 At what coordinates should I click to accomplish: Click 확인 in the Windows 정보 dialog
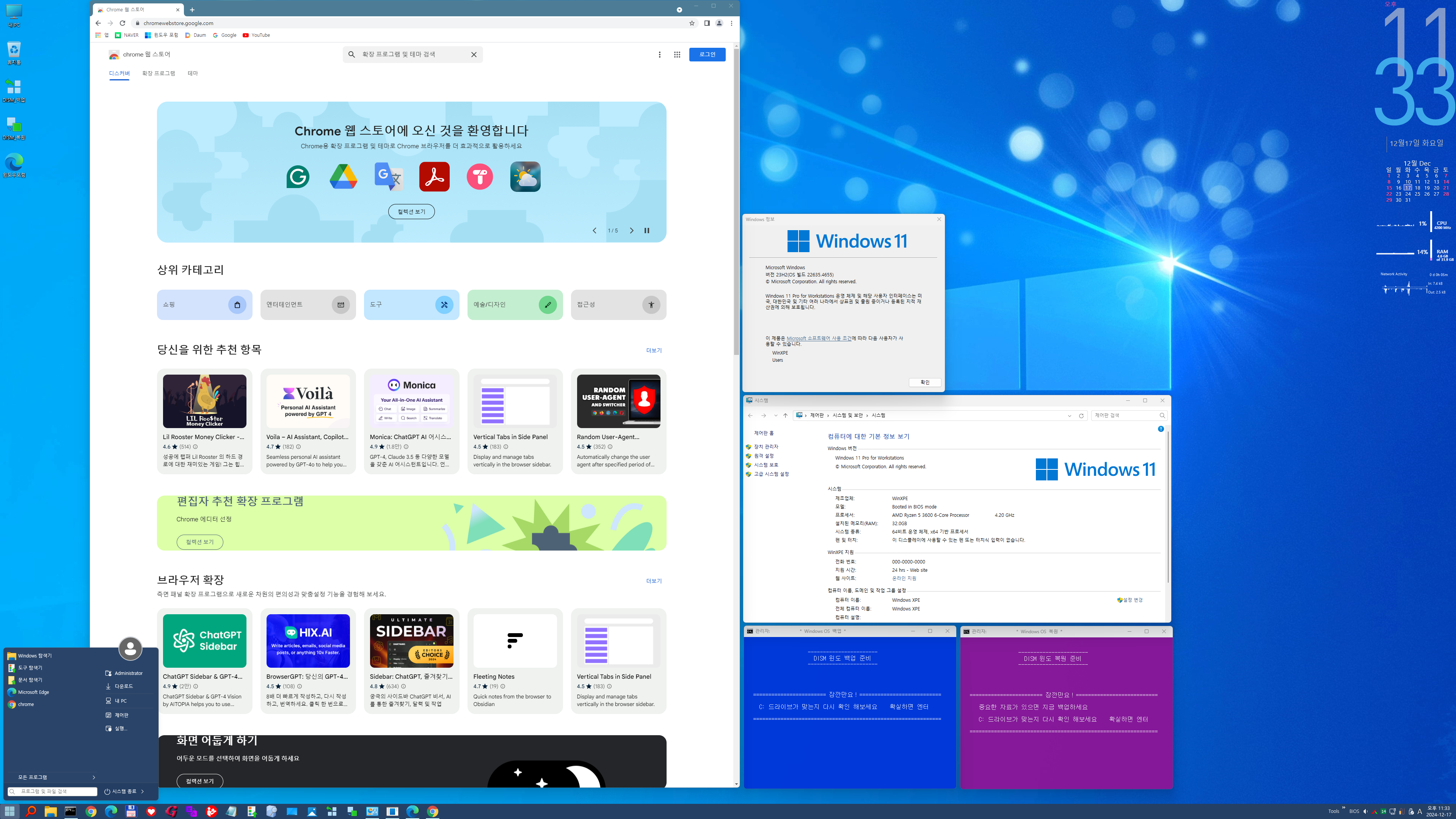925,383
